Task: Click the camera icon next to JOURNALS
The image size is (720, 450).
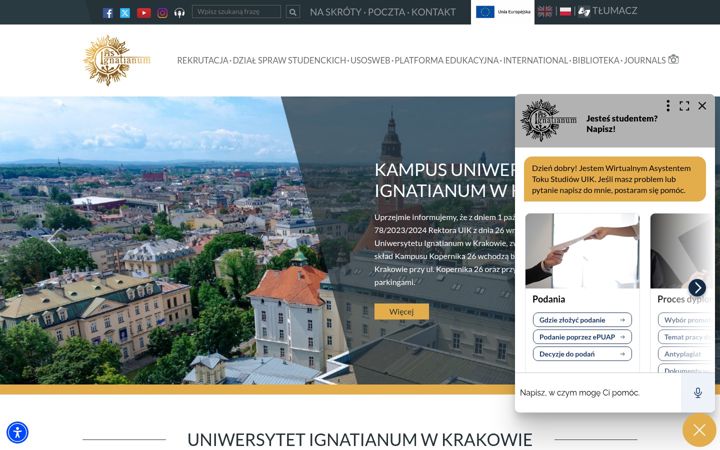Action: (x=673, y=59)
